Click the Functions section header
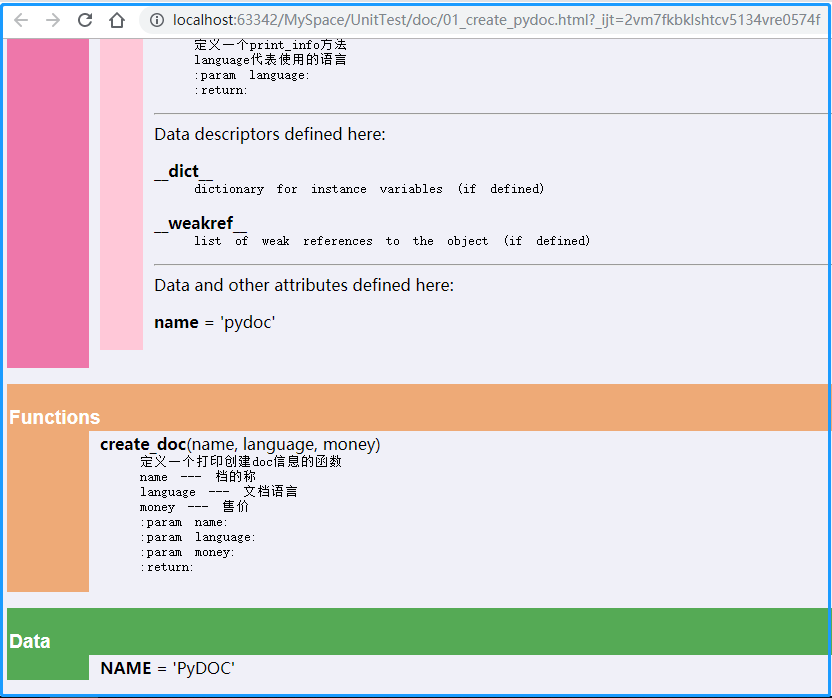 coord(54,417)
